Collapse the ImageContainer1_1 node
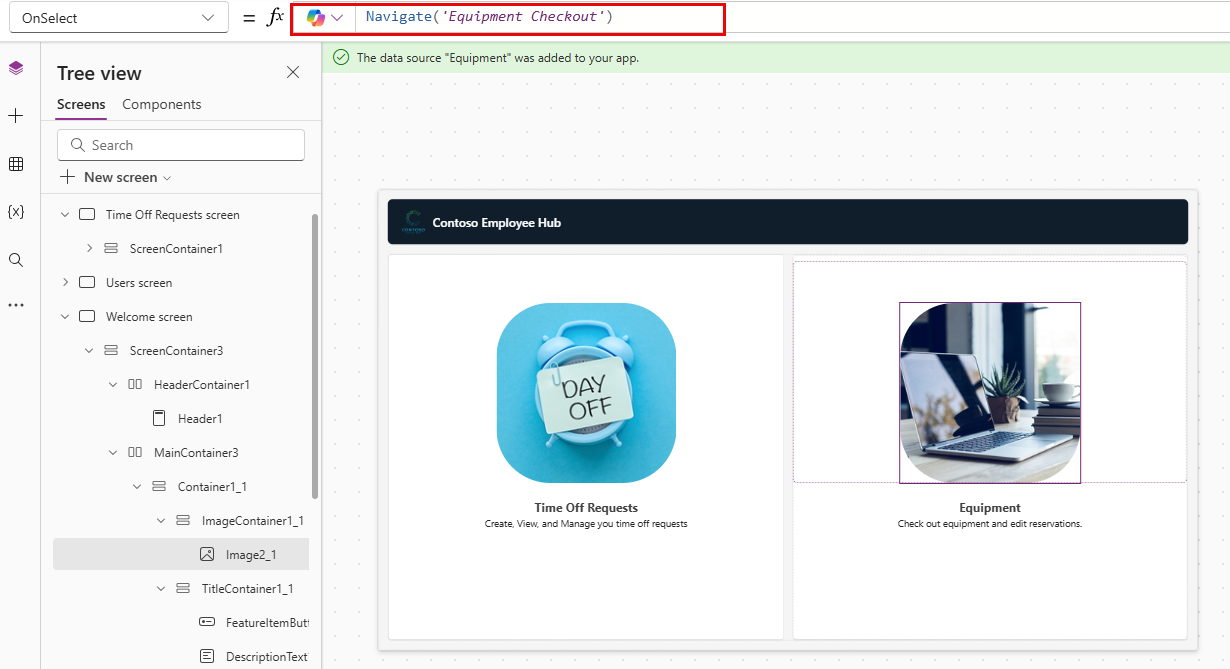 click(x=161, y=521)
